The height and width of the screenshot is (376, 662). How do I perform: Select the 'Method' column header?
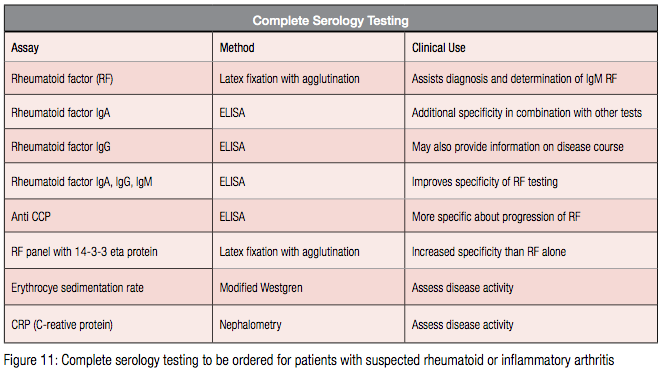[x=237, y=48]
